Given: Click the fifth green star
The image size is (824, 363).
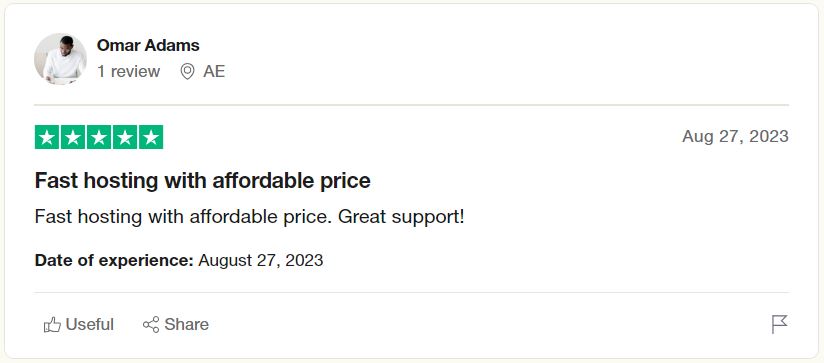Looking at the screenshot, I should tap(151, 137).
